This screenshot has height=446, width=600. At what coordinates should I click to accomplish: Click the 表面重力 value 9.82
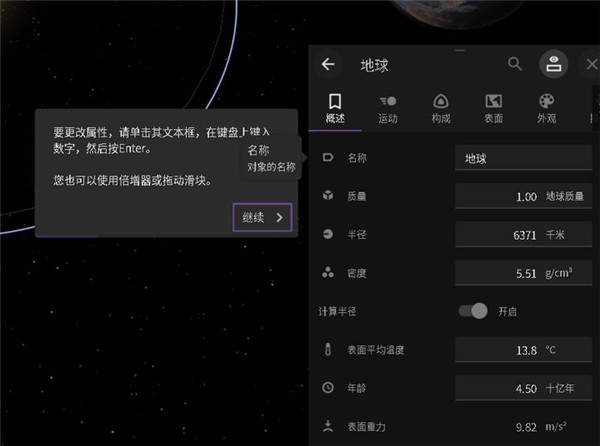point(526,427)
